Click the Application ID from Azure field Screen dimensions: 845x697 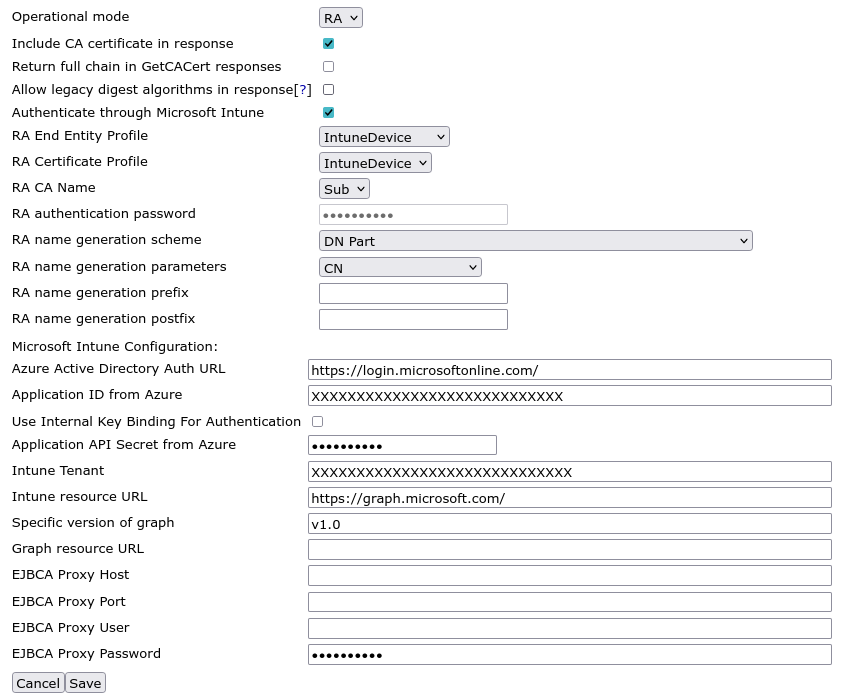tap(570, 394)
